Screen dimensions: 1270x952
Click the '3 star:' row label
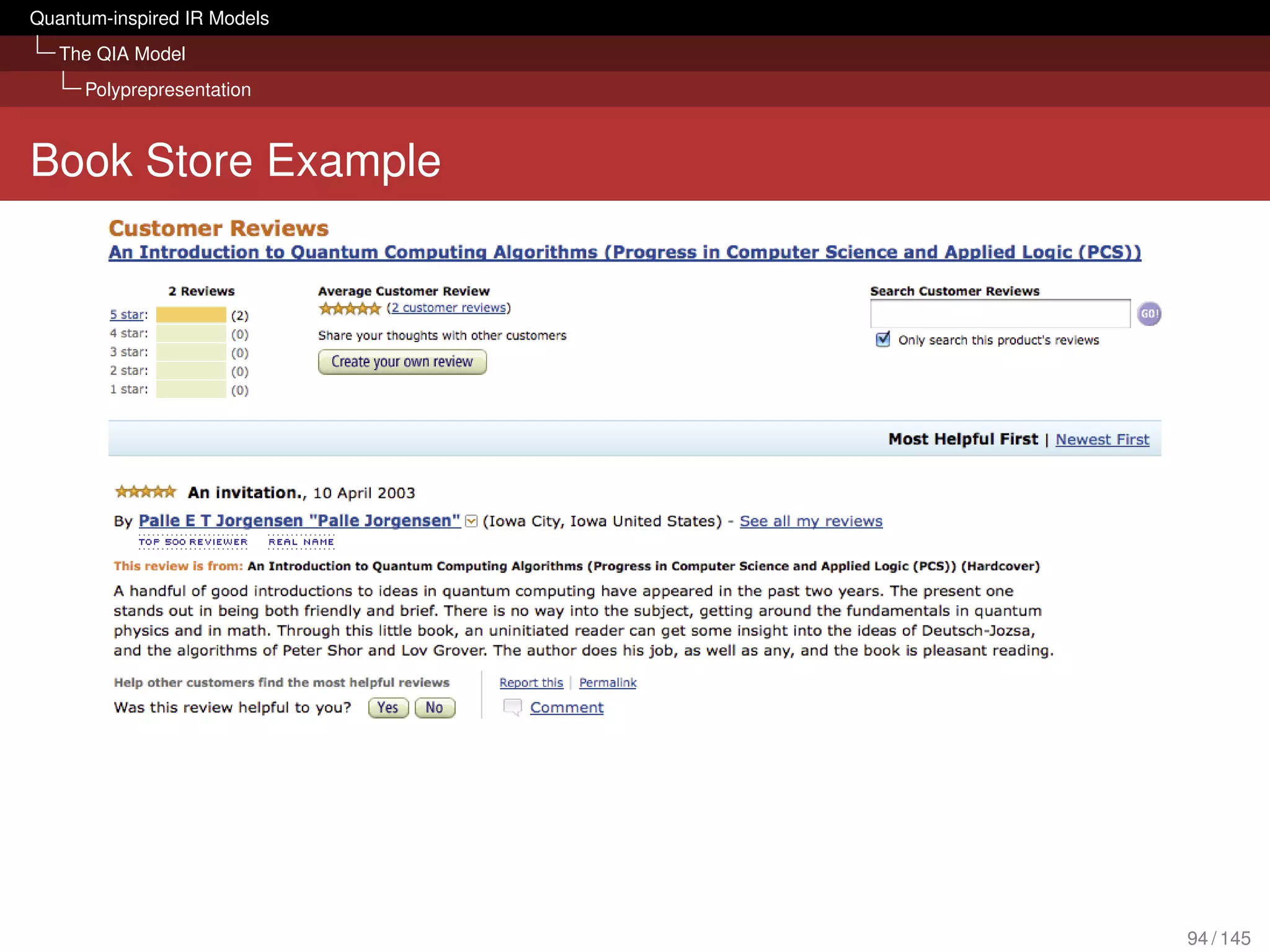(x=129, y=352)
